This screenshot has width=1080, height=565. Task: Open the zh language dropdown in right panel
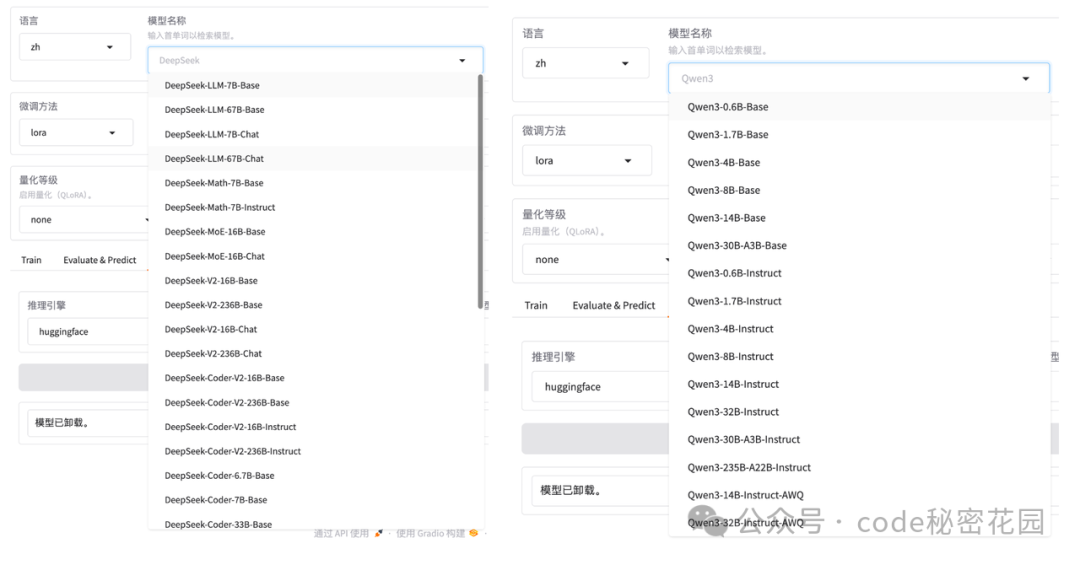pyautogui.click(x=585, y=63)
